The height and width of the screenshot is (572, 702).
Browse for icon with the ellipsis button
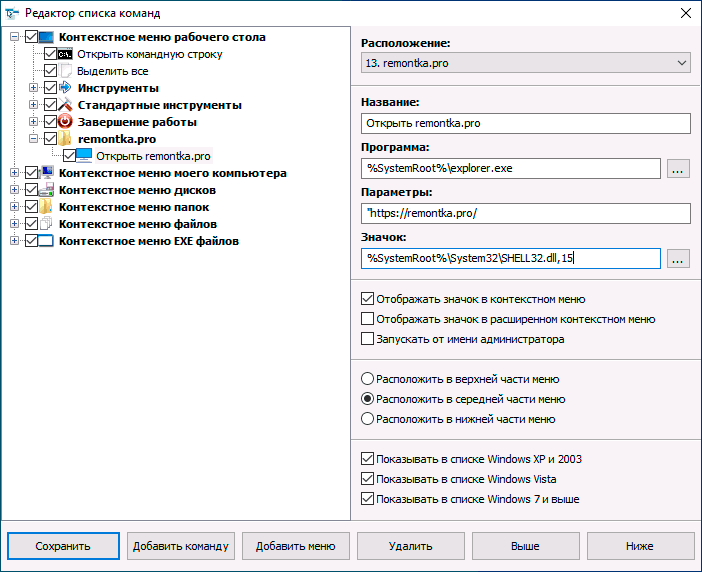click(x=678, y=259)
